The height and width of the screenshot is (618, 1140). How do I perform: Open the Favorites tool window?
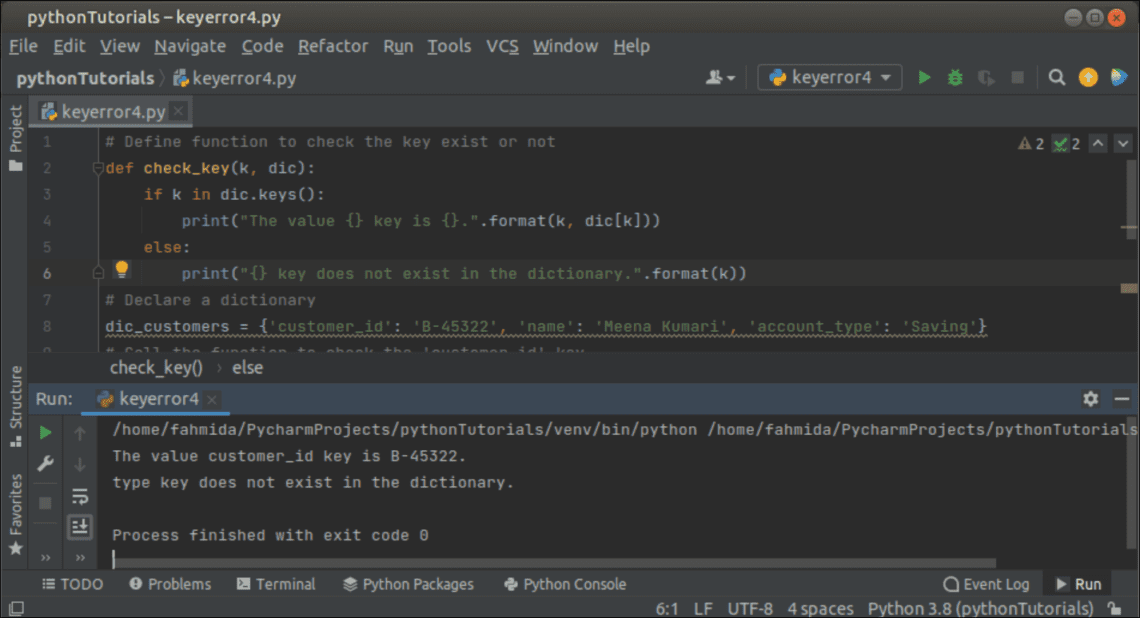pyautogui.click(x=15, y=513)
